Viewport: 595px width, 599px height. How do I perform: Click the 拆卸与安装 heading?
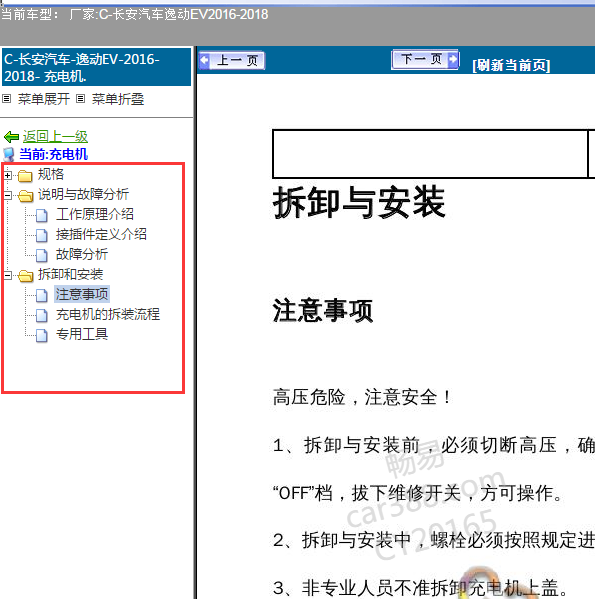pyautogui.click(x=359, y=202)
